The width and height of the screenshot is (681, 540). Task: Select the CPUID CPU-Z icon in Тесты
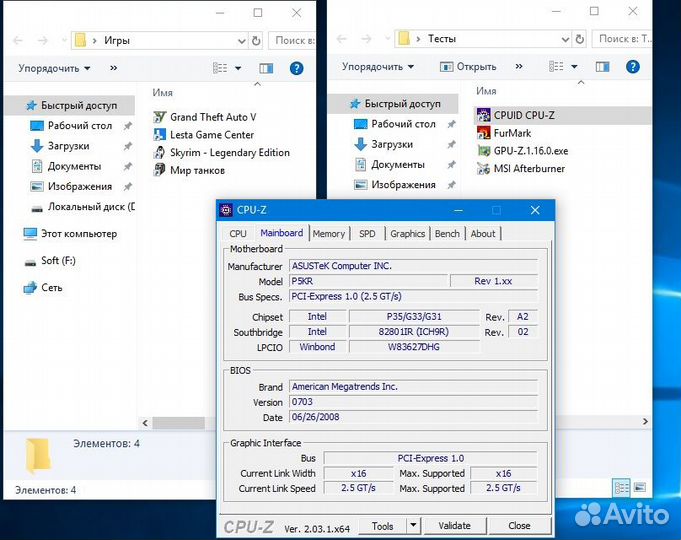pos(483,115)
